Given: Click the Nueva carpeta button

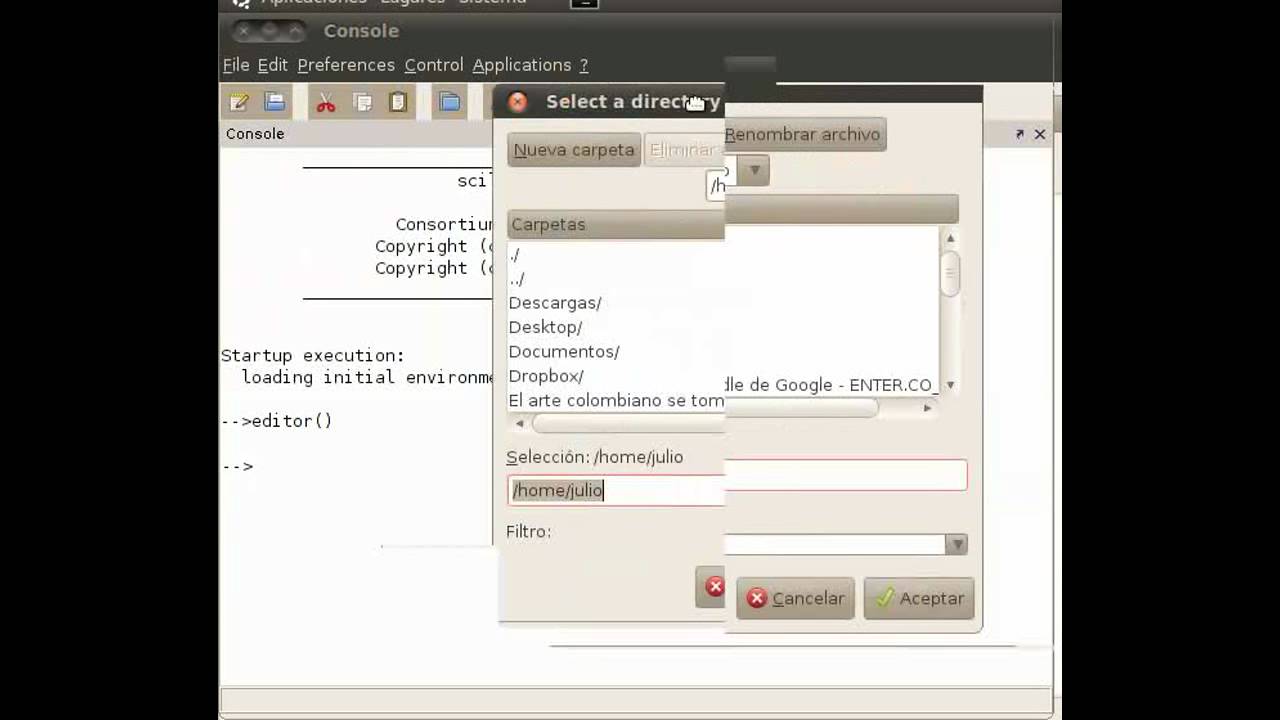Looking at the screenshot, I should click(574, 150).
